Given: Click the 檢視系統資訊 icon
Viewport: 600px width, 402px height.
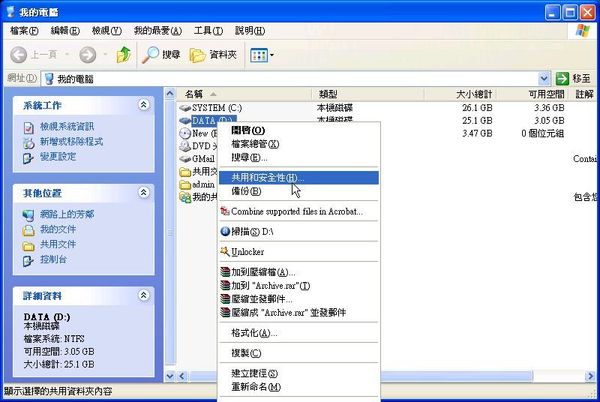Looking at the screenshot, I should [x=28, y=127].
